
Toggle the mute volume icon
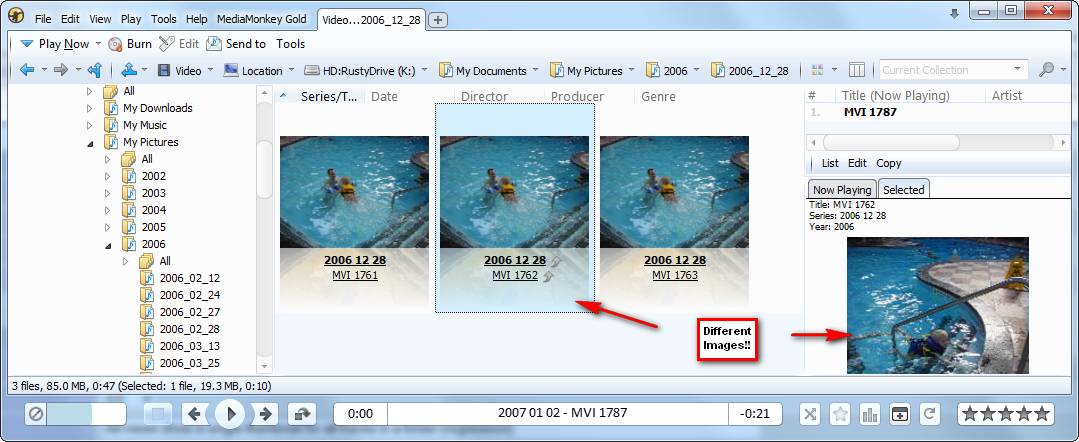click(x=35, y=413)
